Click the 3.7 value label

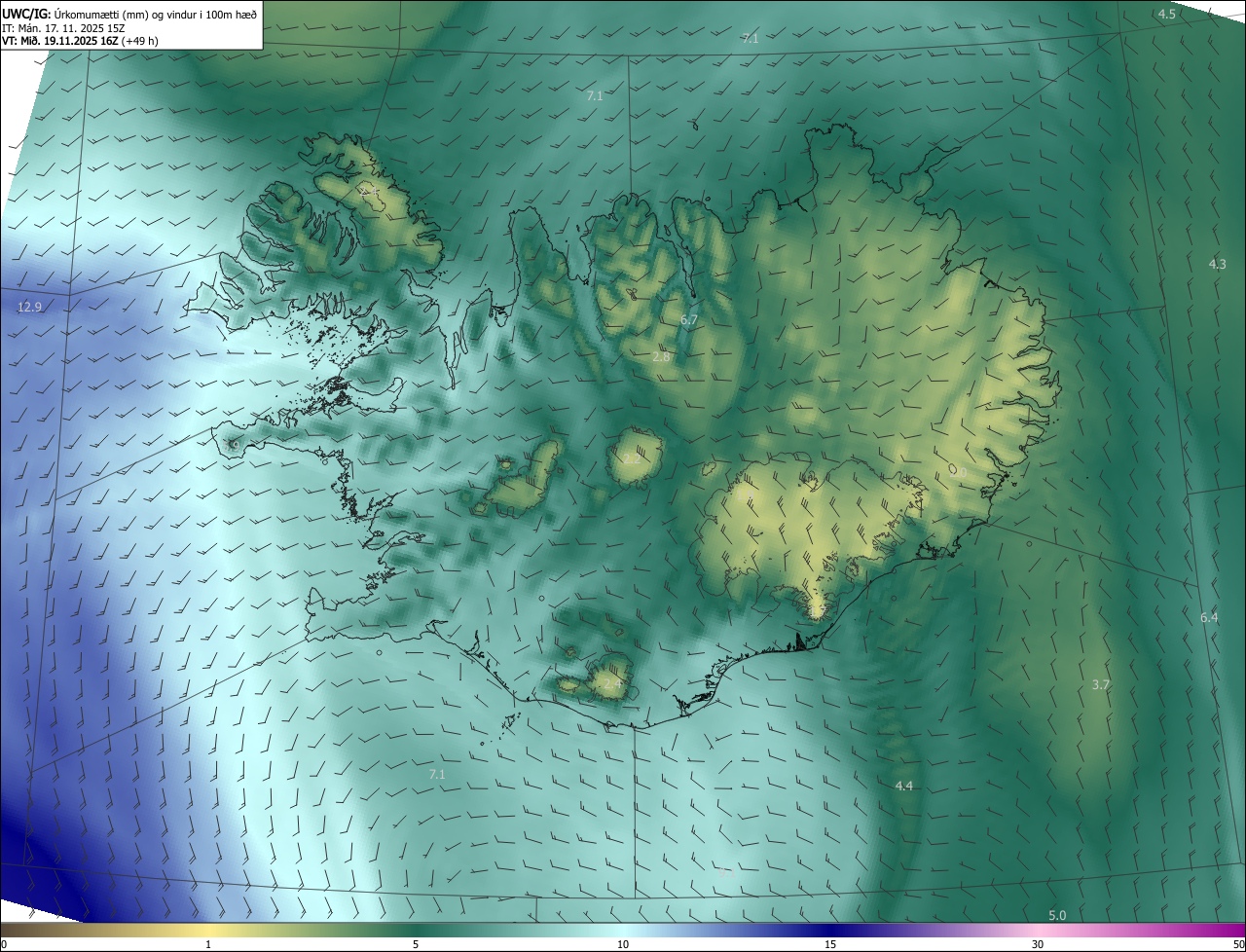tap(1100, 685)
